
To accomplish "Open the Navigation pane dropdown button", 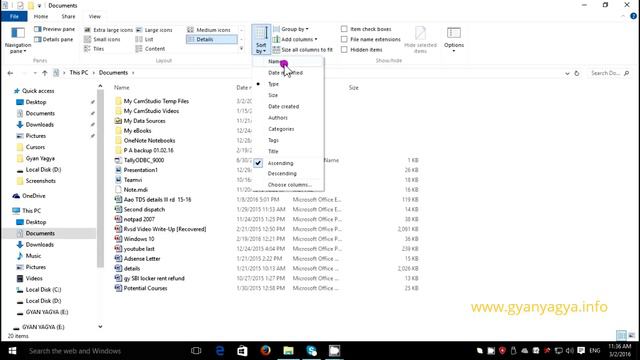I will [18, 40].
